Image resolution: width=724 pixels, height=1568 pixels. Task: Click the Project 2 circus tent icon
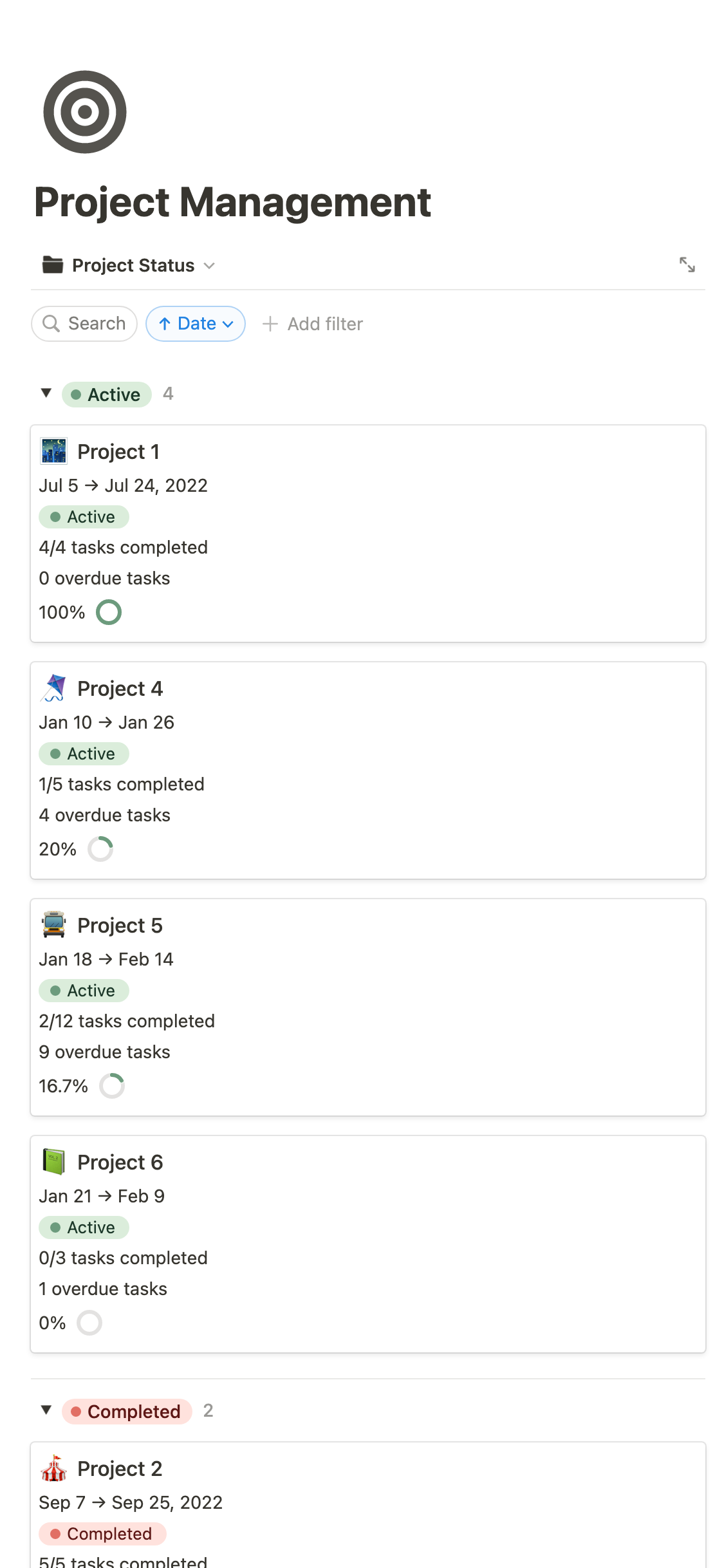click(x=53, y=1468)
